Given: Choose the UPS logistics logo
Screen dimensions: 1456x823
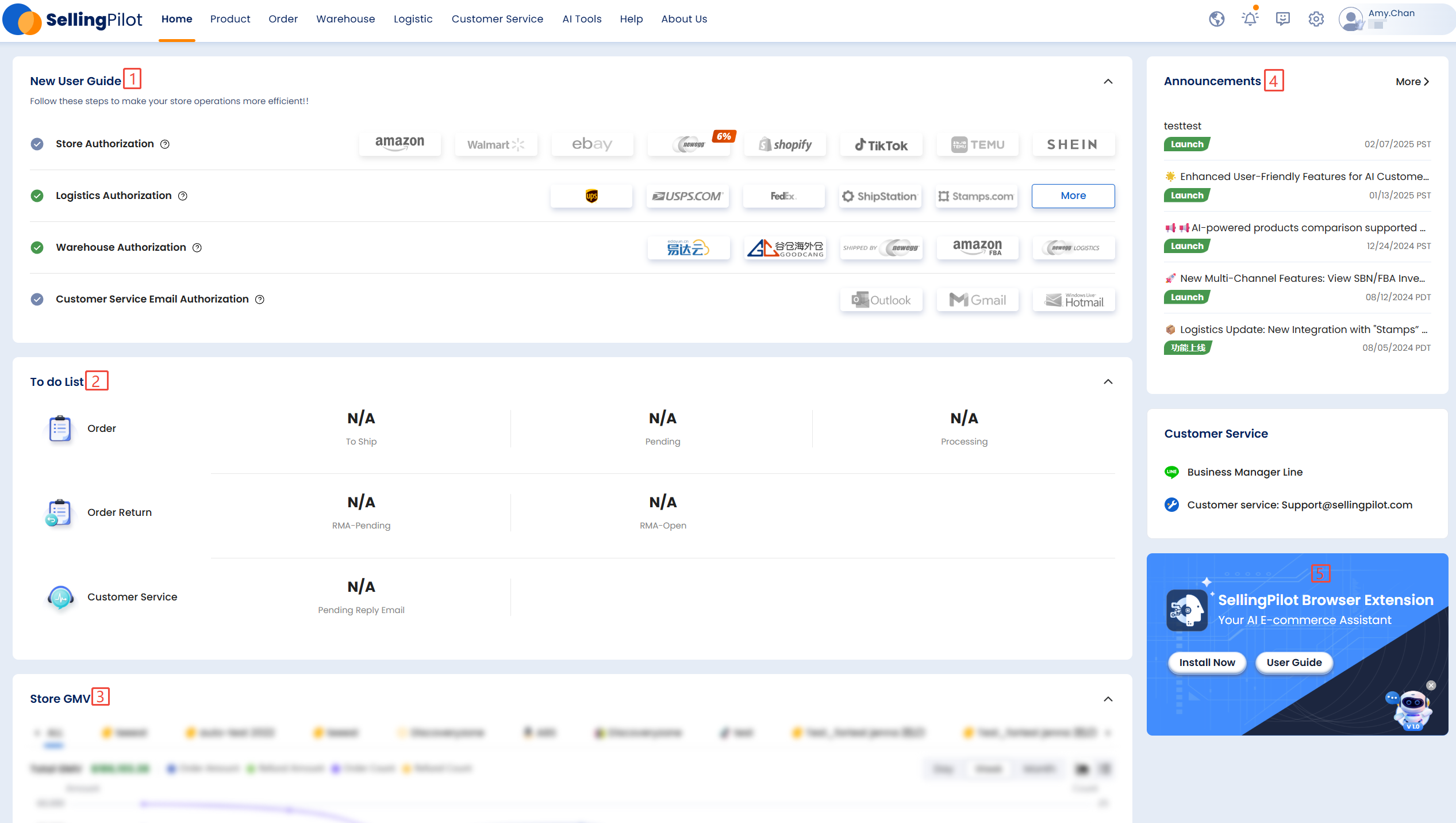Looking at the screenshot, I should coord(591,196).
